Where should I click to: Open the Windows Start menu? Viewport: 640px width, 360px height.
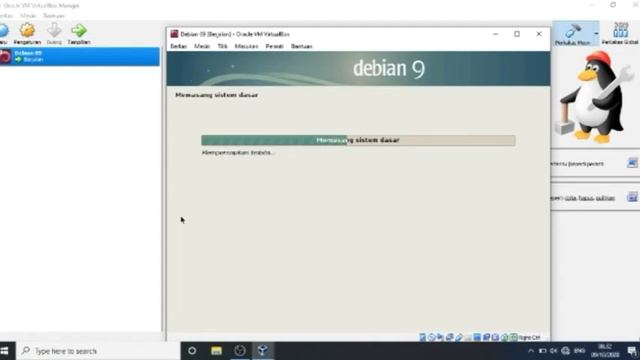pos(4,351)
